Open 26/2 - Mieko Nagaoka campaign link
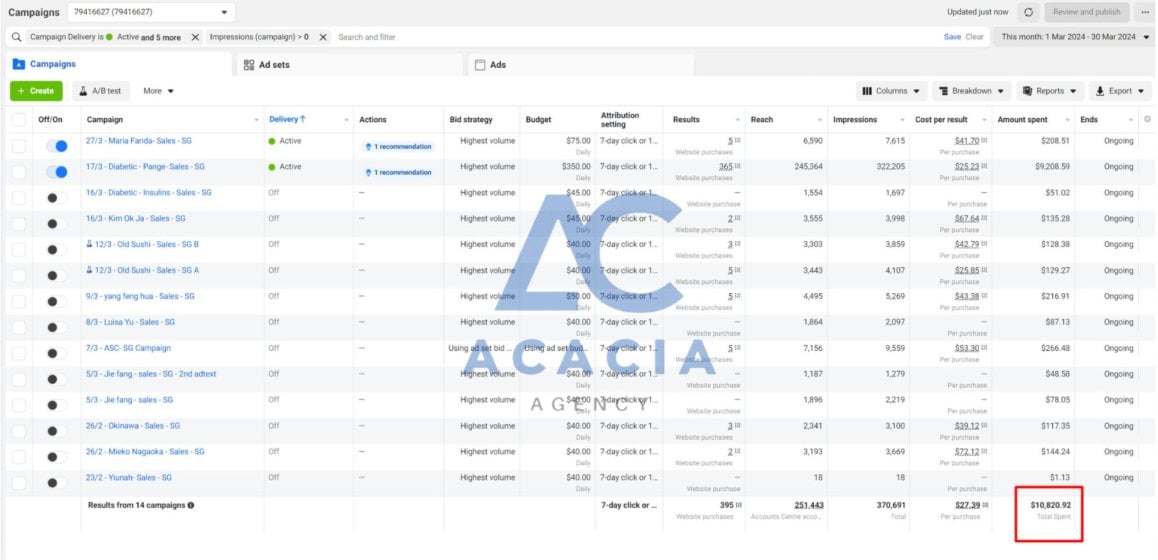 coord(145,451)
